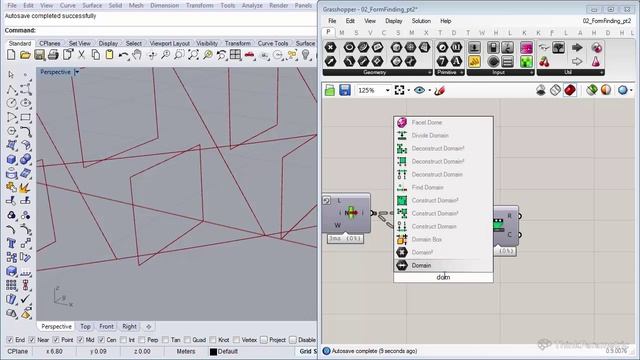640x360 pixels.
Task: Open the blue sphere preview settings dropdown
Action: (x=632, y=91)
